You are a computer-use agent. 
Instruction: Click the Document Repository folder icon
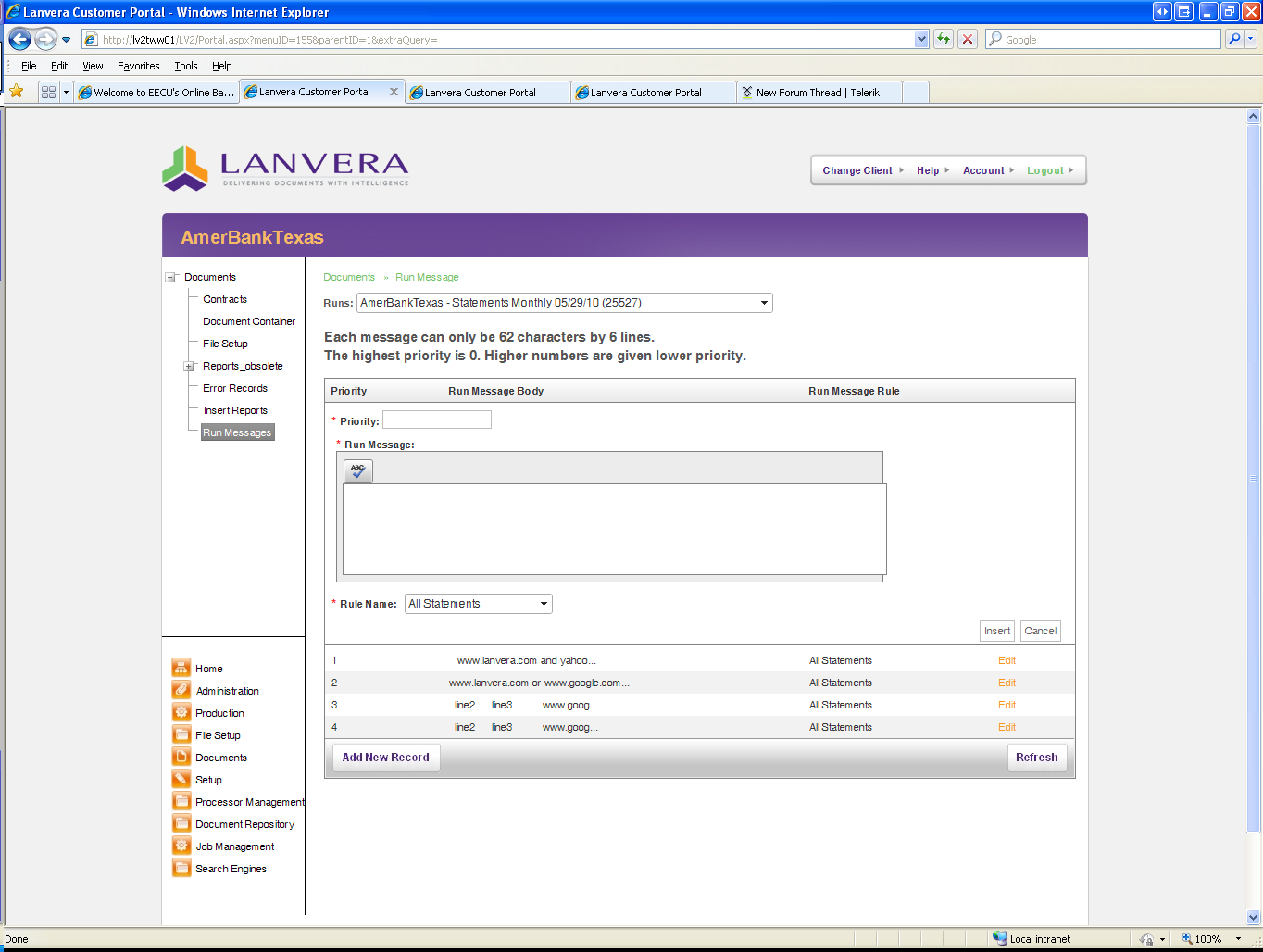coord(181,823)
